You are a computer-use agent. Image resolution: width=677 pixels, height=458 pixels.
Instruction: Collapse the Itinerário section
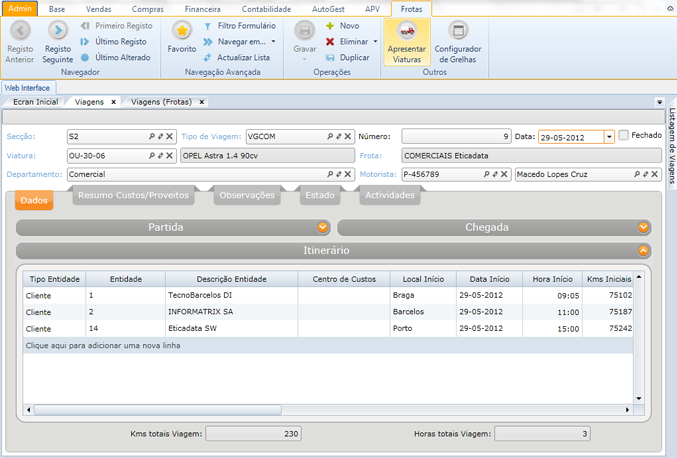click(x=644, y=250)
